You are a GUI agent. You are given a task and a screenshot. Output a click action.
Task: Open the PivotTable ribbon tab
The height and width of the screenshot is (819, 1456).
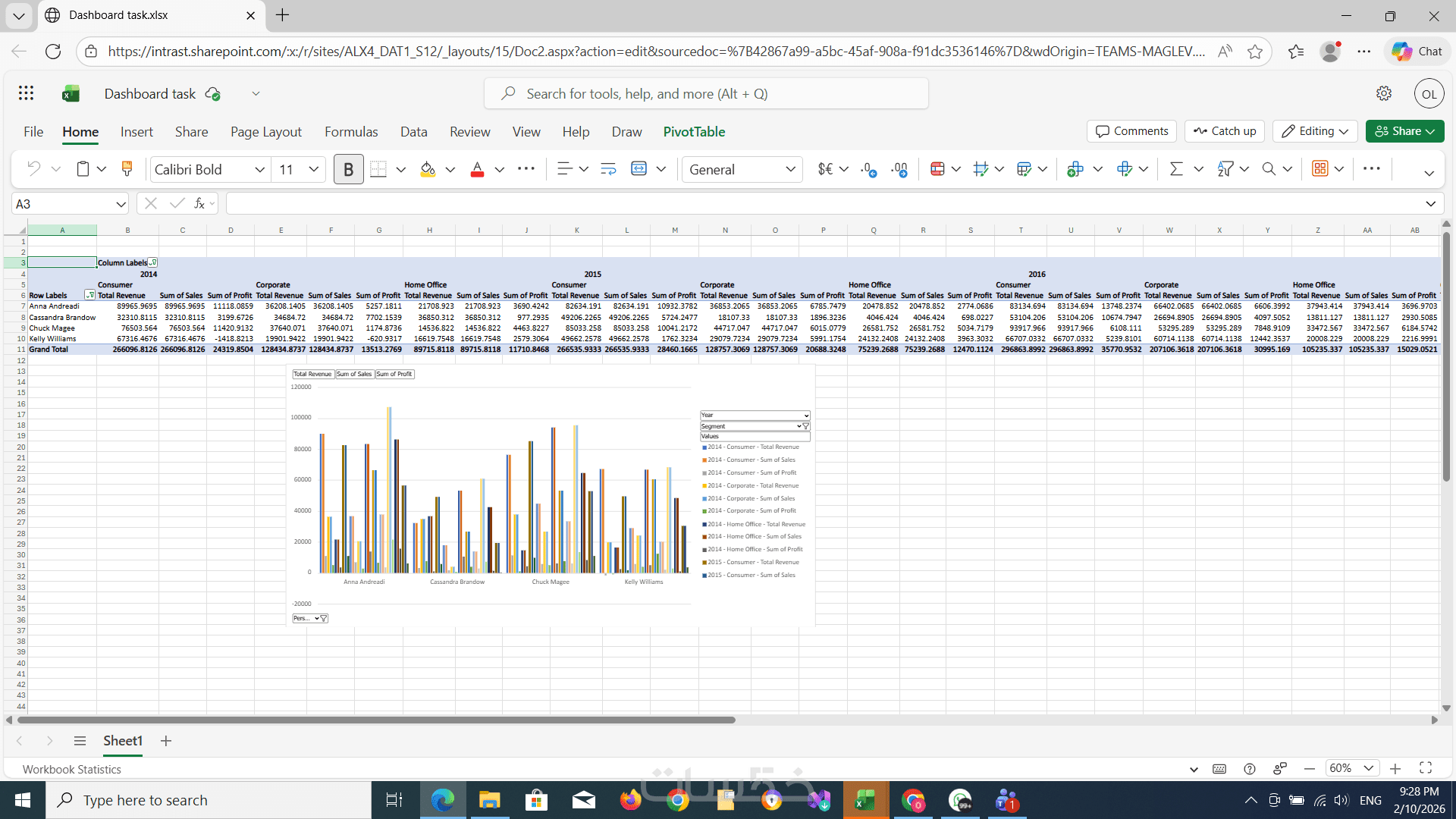click(x=694, y=131)
